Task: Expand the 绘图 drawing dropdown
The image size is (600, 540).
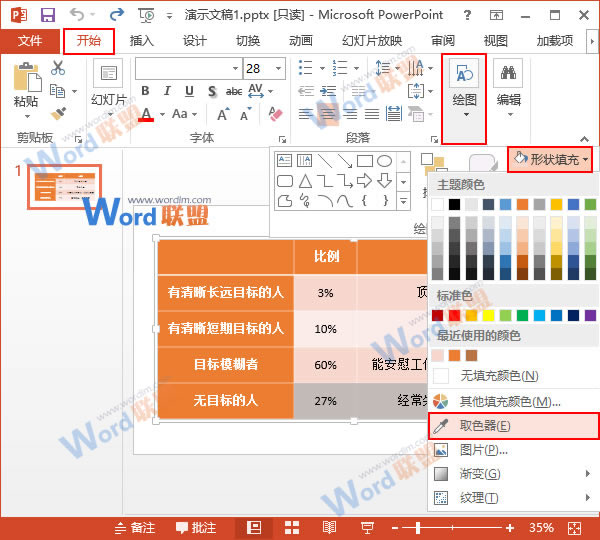Action: pos(466,114)
